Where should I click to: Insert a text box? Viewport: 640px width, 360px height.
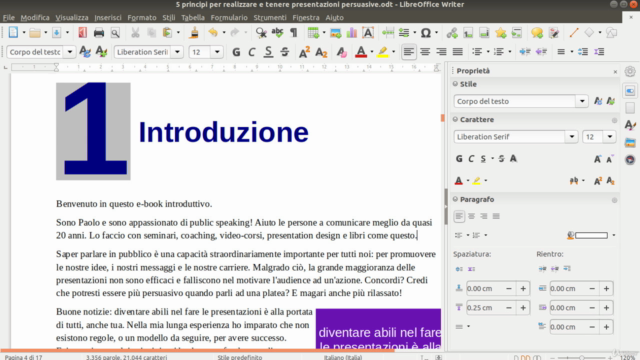coord(368,33)
